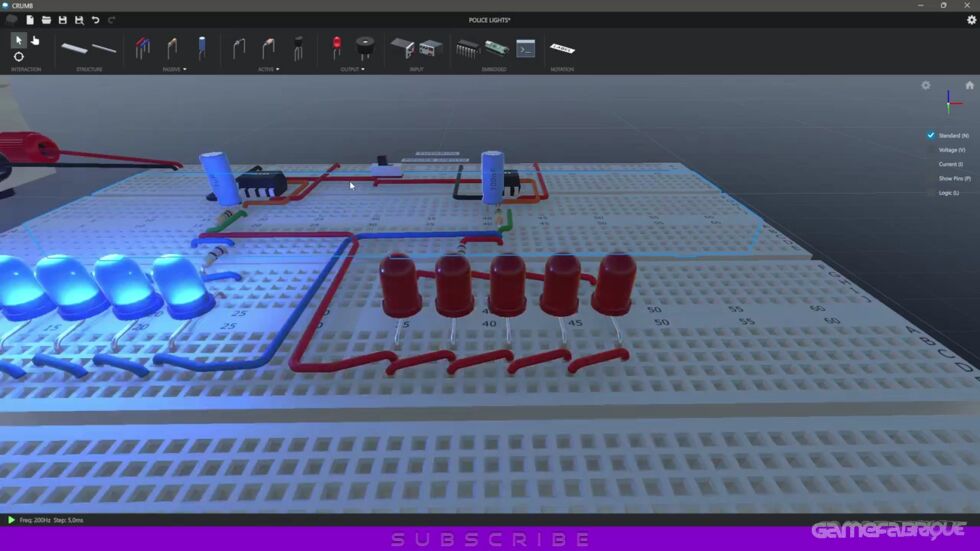Click the Freq 200Hz Step 5.0ms status text
The image size is (980, 551).
[x=51, y=520]
